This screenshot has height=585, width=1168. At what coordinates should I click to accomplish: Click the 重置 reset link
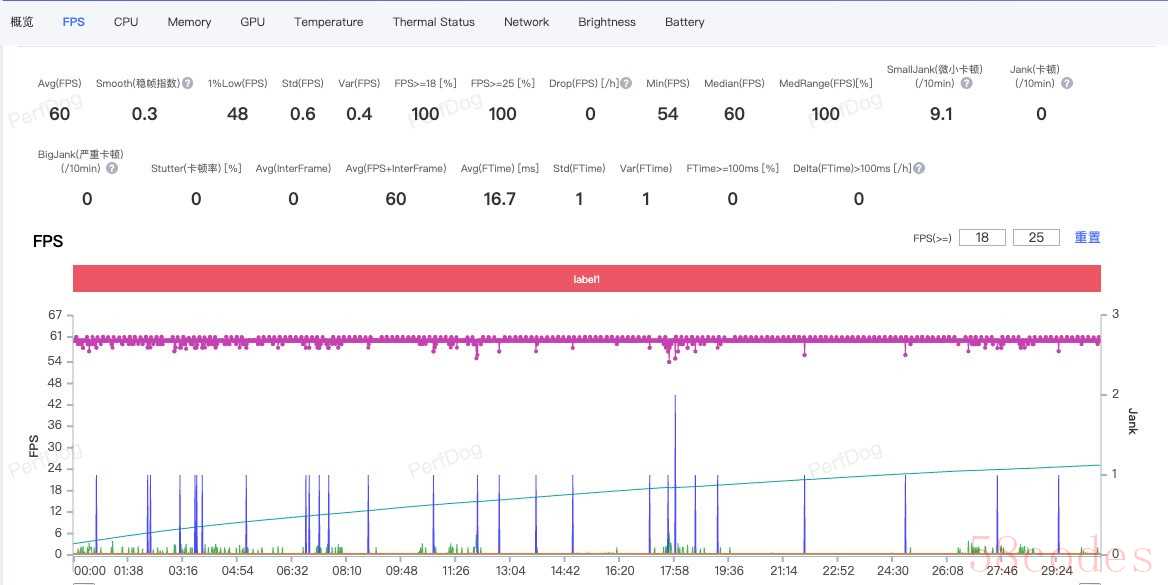[x=1087, y=238]
